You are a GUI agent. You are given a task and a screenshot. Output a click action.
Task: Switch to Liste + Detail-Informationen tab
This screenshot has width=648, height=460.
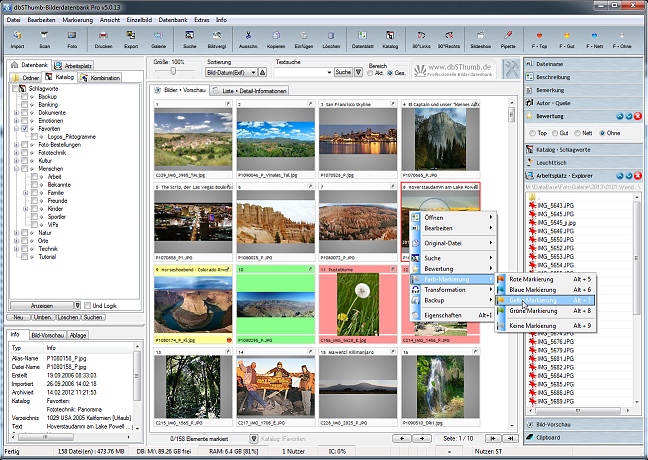[x=247, y=90]
